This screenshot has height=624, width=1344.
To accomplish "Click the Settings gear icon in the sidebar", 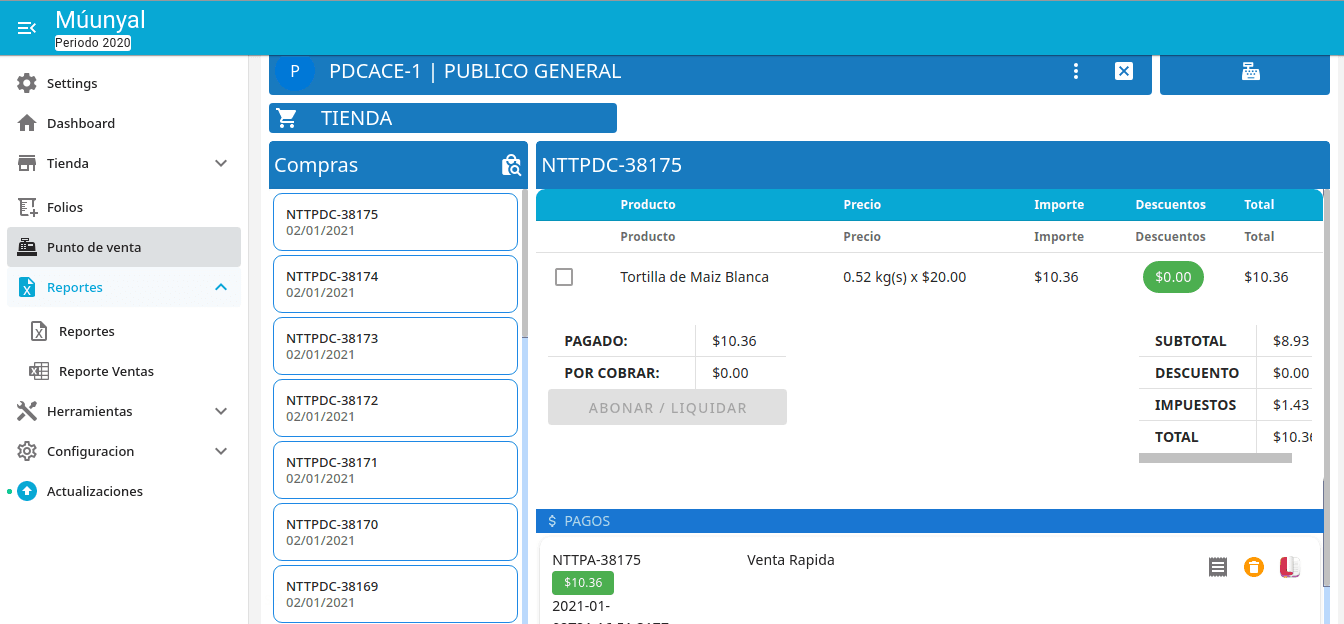I will pos(27,83).
